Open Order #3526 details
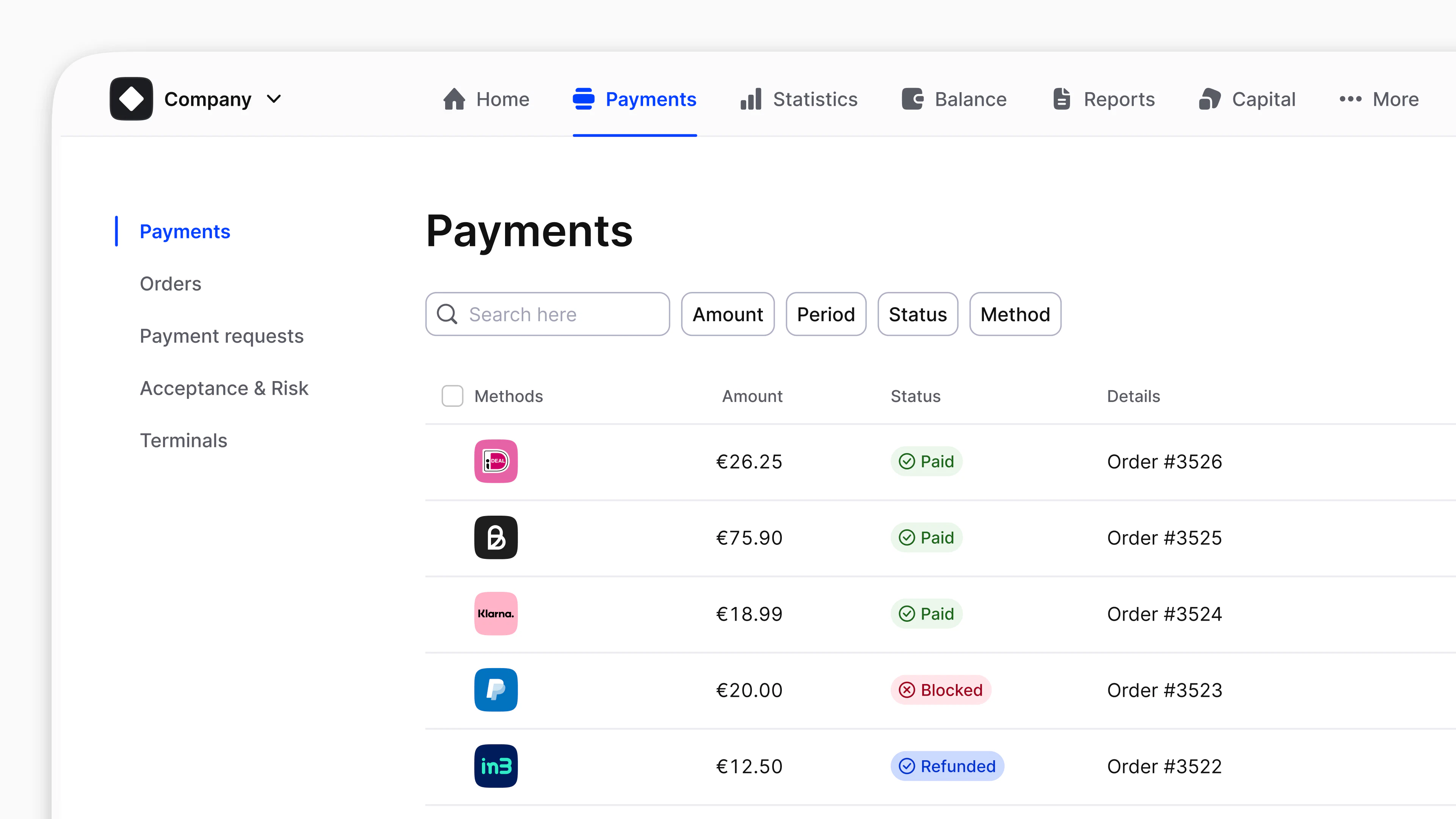Screen dimensions: 1456x819 (x=1164, y=462)
